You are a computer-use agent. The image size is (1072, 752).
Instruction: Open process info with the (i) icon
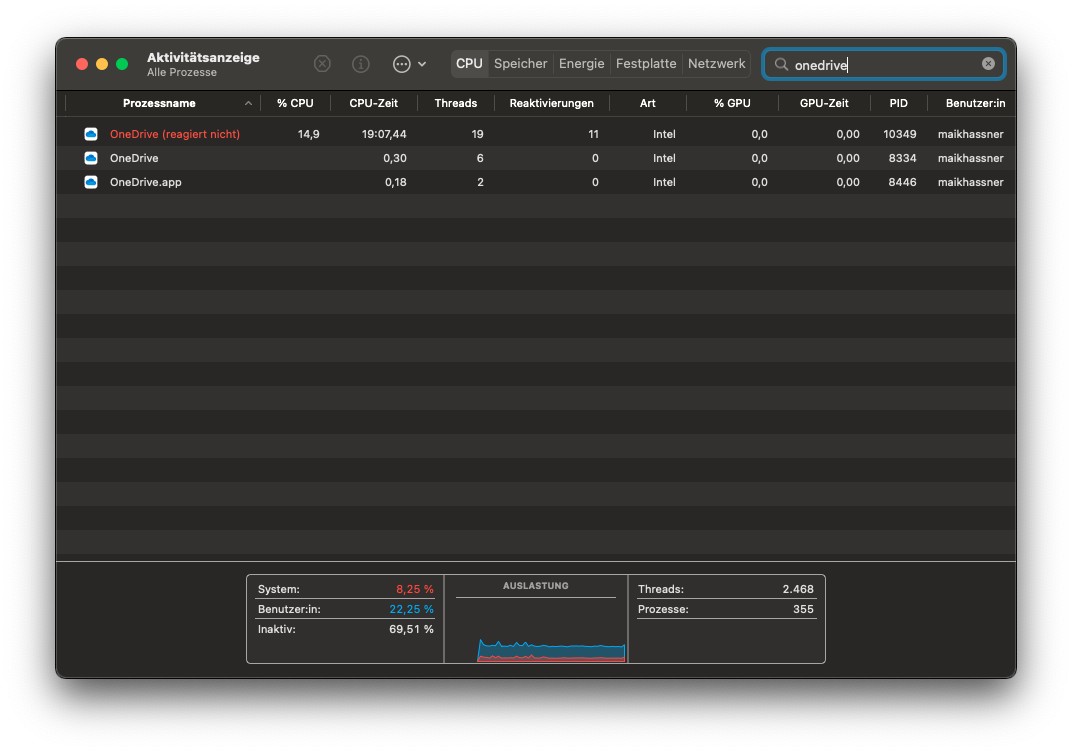point(361,64)
